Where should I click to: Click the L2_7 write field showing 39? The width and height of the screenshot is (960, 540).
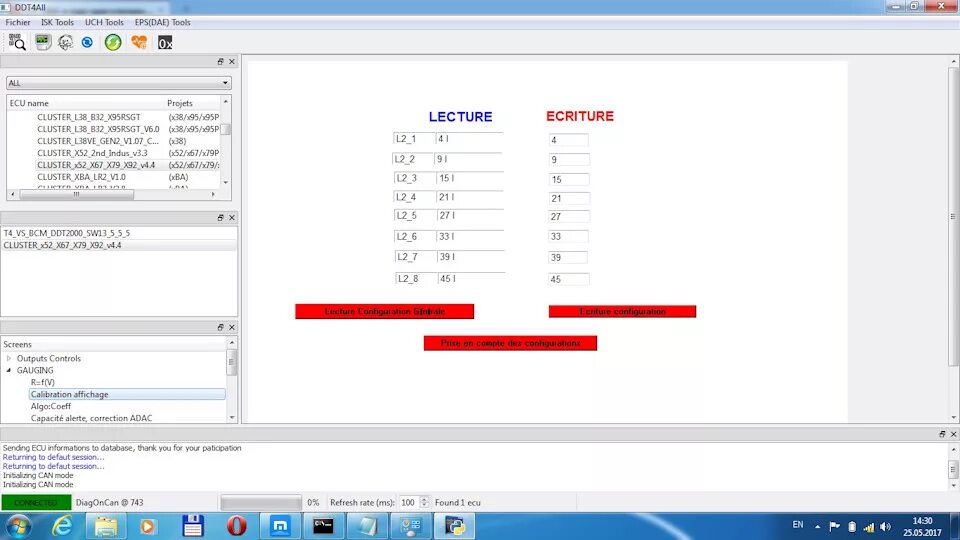tap(568, 257)
